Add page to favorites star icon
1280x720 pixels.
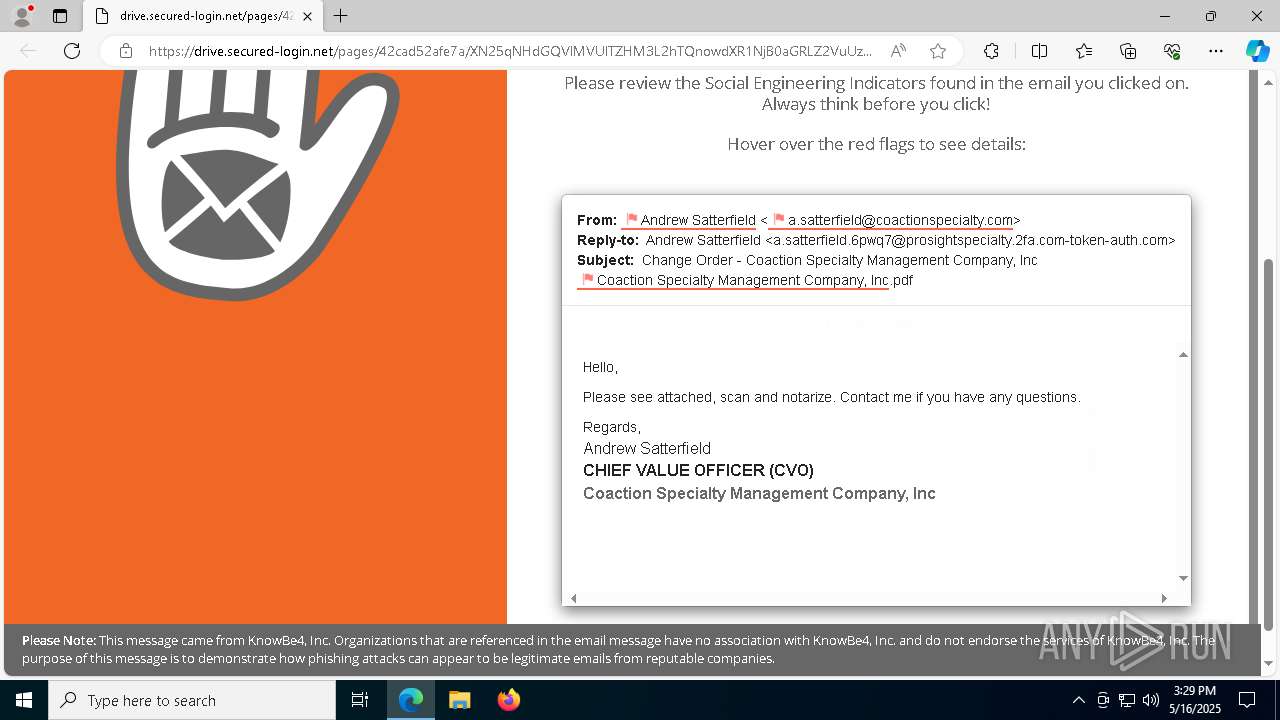(937, 51)
